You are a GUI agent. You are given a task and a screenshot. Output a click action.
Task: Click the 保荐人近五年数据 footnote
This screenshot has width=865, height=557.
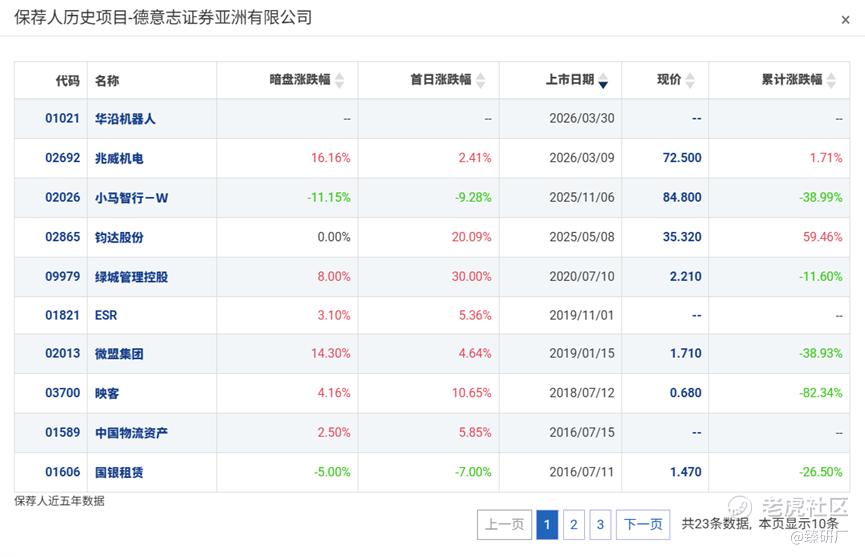click(x=59, y=501)
